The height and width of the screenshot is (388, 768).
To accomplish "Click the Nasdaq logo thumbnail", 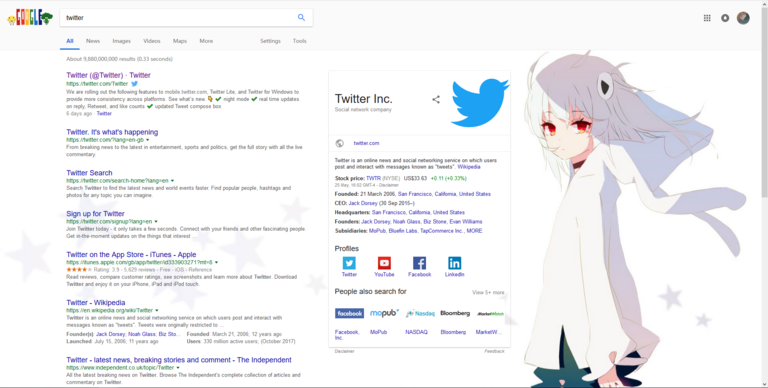I will 420,314.
